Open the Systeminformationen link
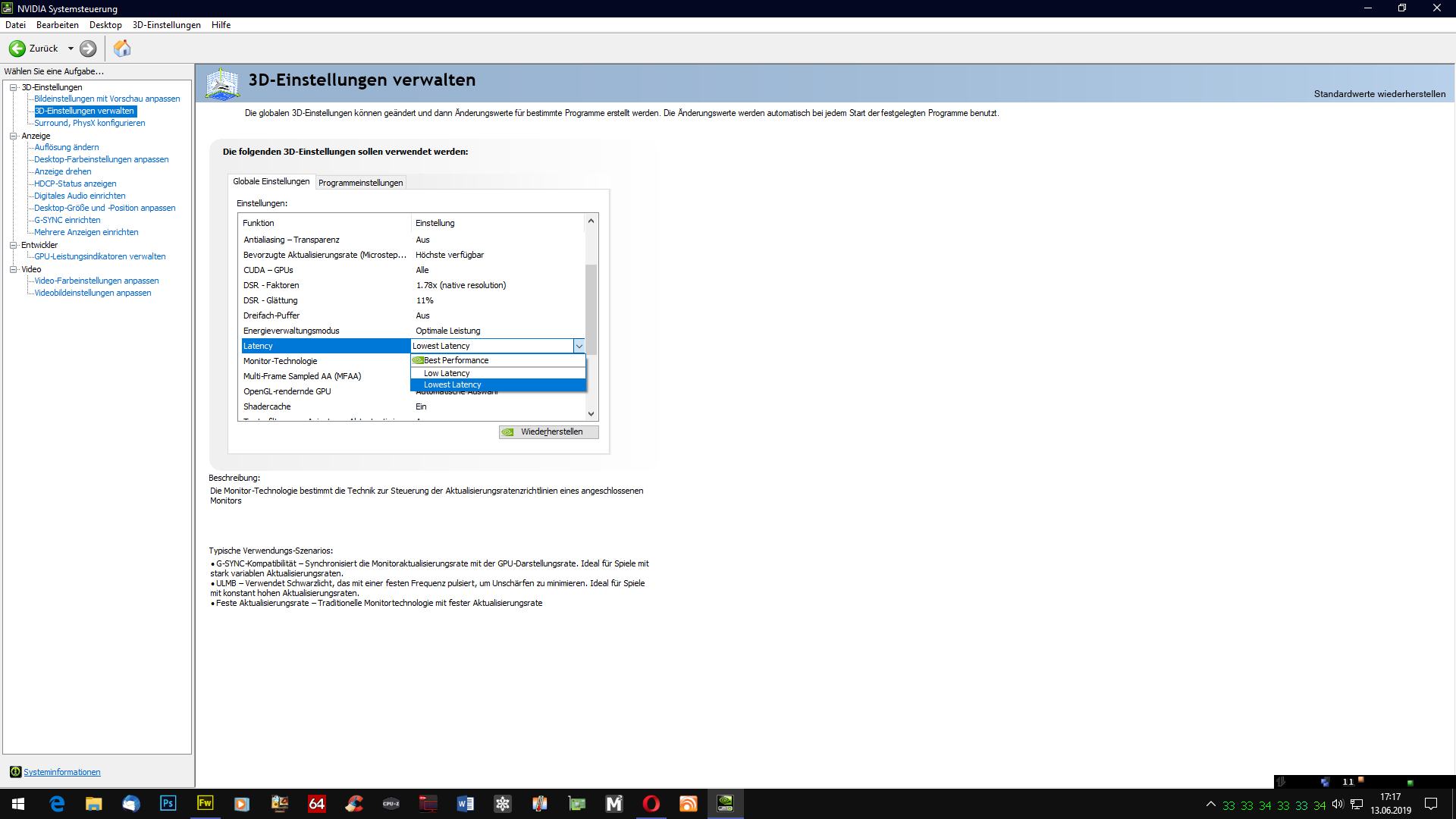The width and height of the screenshot is (1456, 819). click(x=61, y=772)
